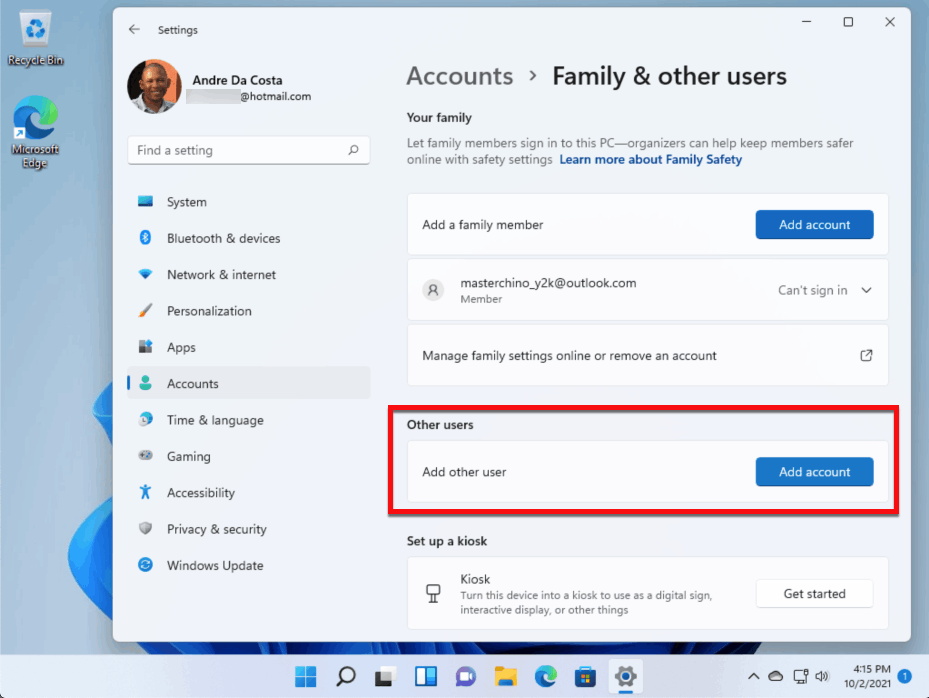
Task: Open the Windows Start button on taskbar
Action: tap(306, 677)
